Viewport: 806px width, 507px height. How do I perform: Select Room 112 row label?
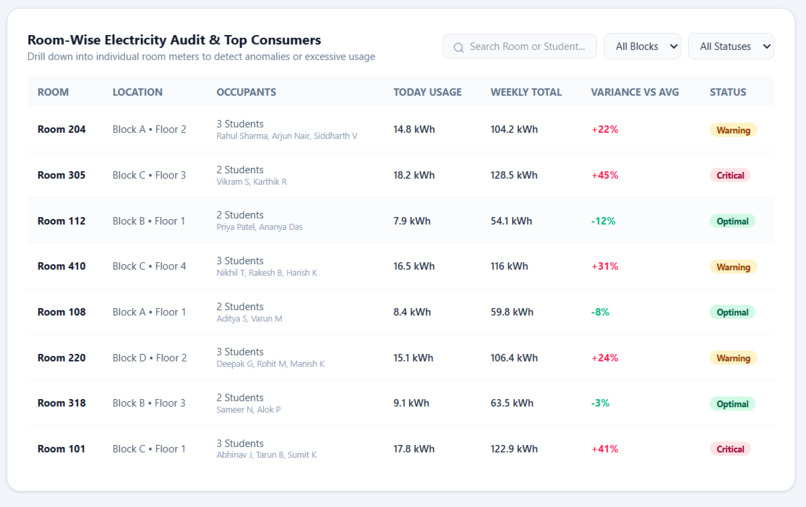pyautogui.click(x=62, y=221)
